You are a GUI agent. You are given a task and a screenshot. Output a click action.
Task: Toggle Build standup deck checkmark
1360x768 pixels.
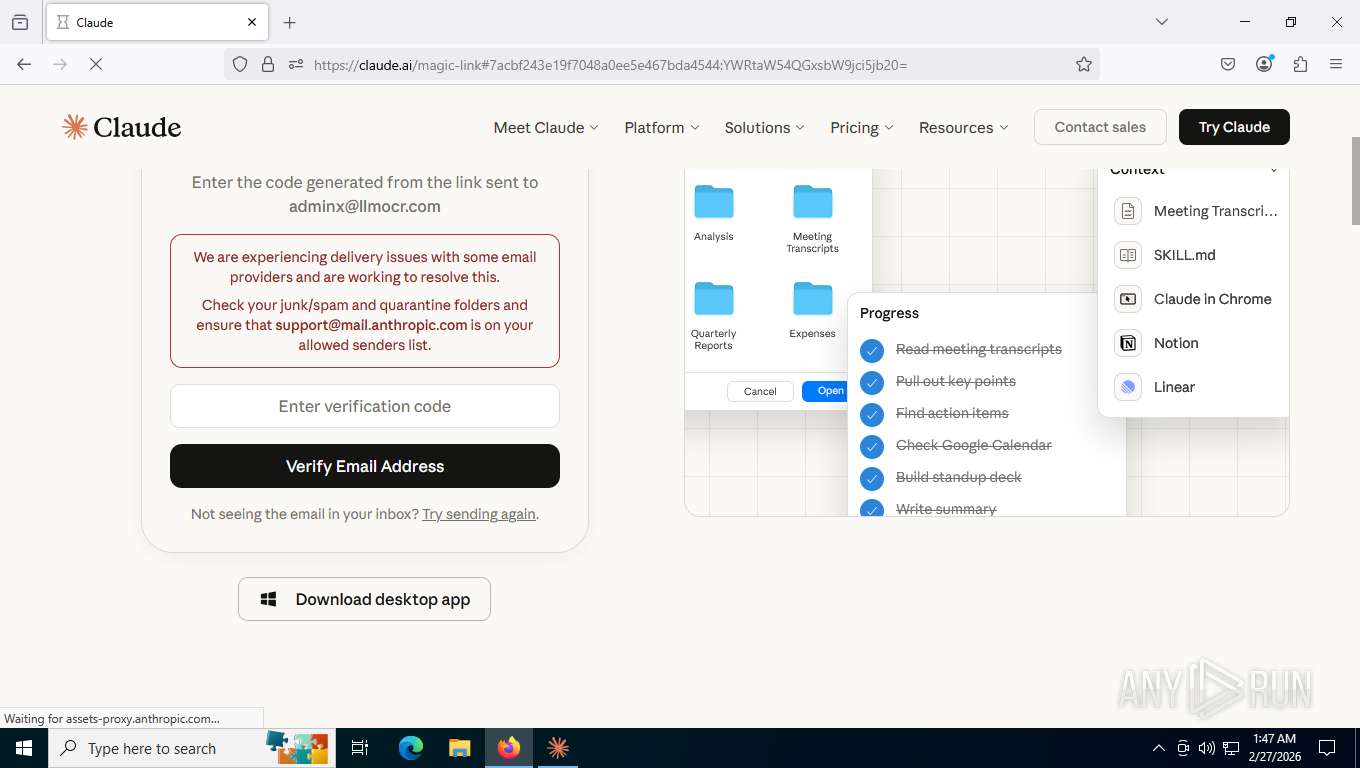872,478
